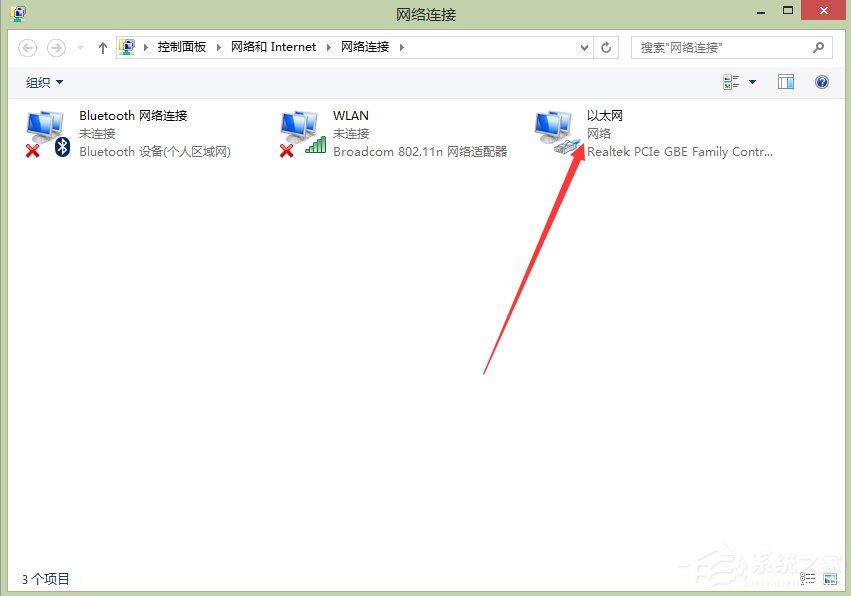The image size is (851, 596).
Task: Go back with the back arrow
Action: [28, 48]
